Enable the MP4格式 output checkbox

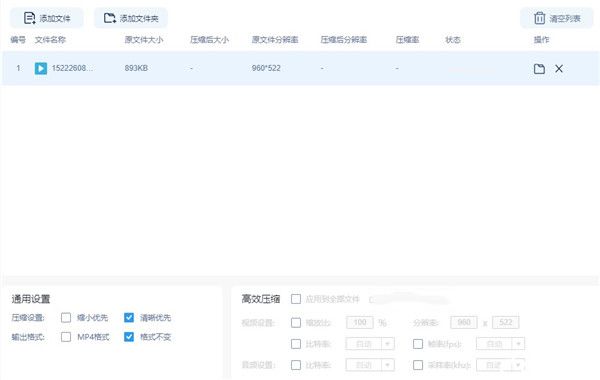[66, 337]
